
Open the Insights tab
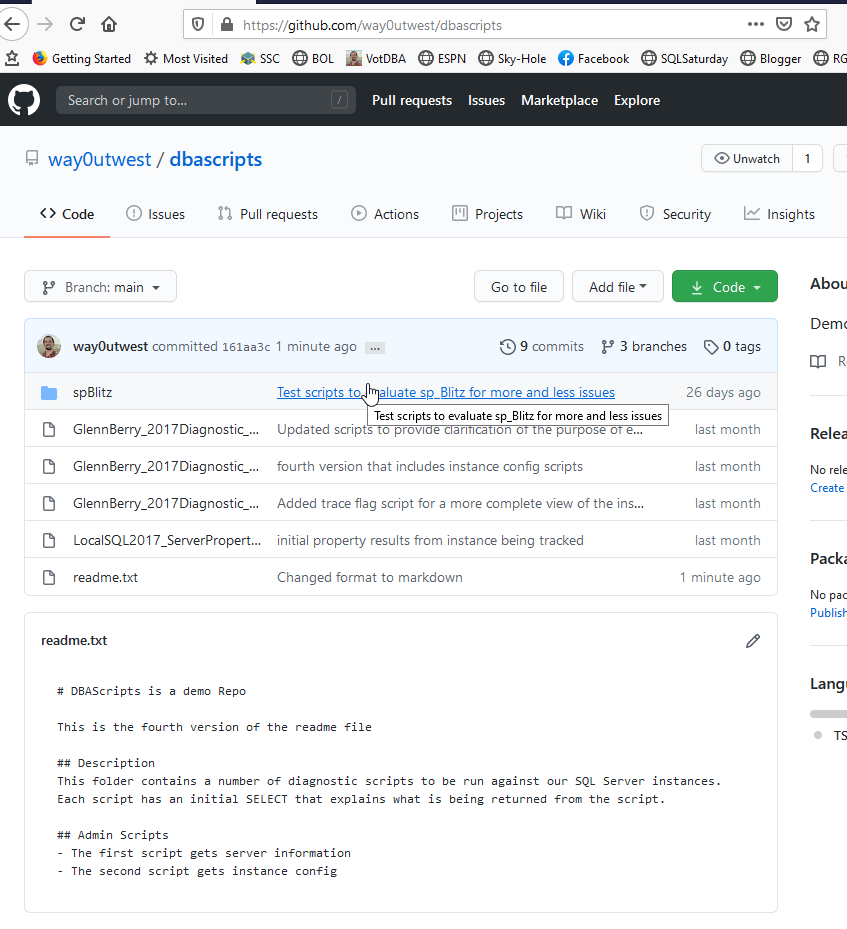pyautogui.click(x=779, y=214)
